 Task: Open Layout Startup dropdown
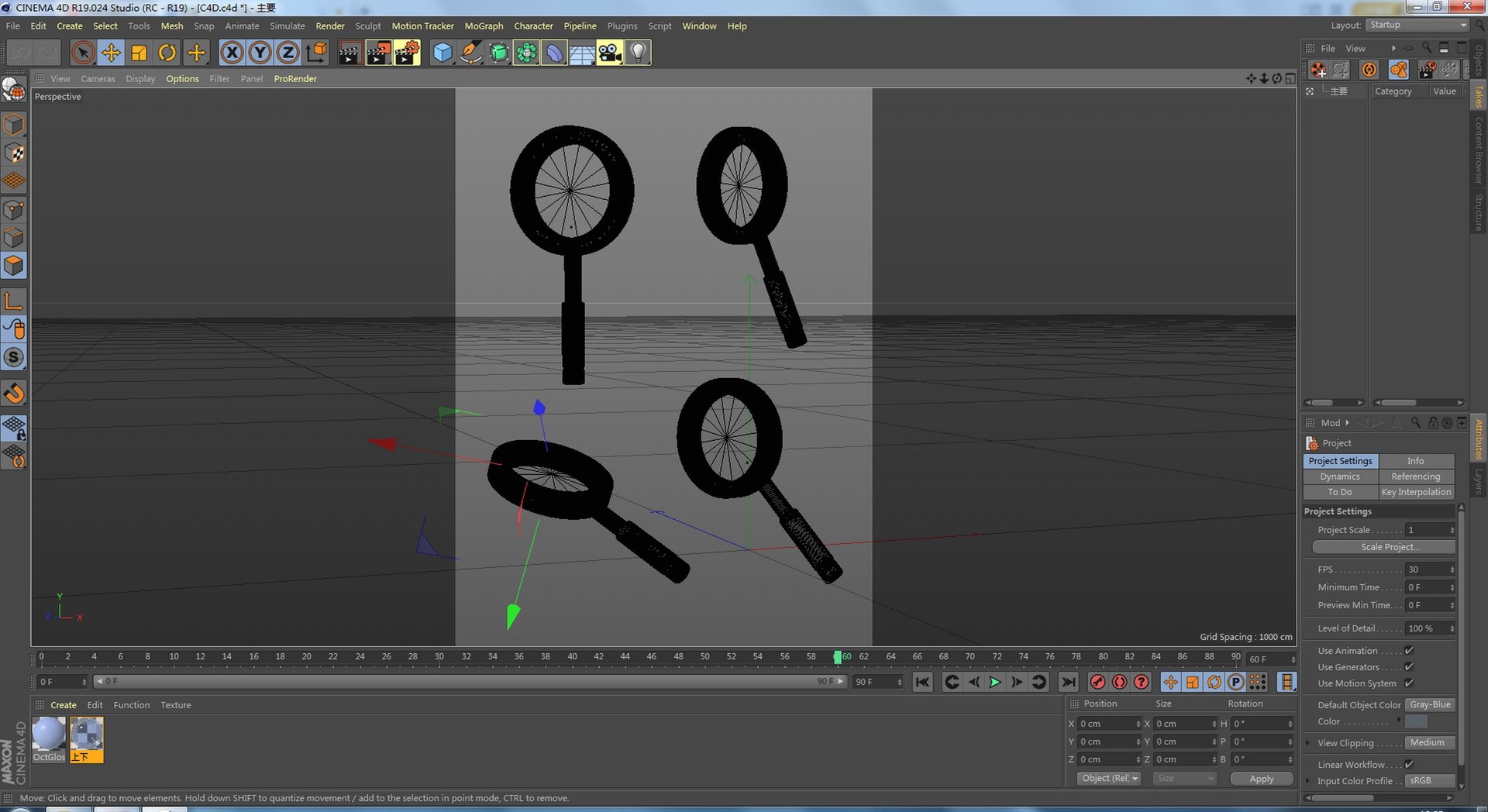1417,25
